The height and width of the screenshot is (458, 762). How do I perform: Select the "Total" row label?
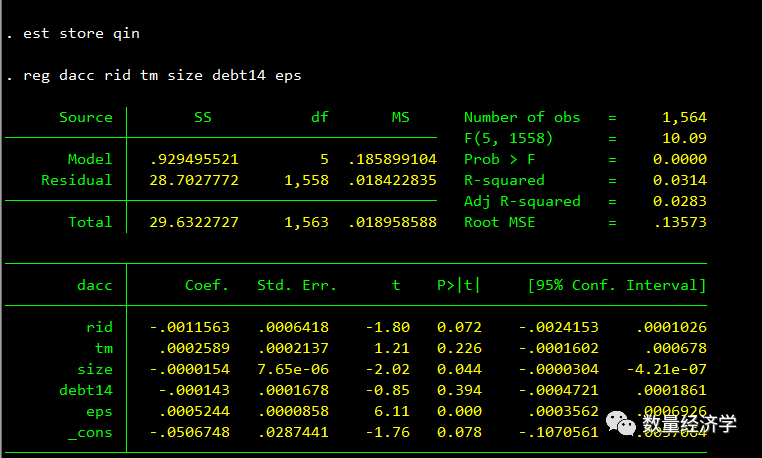click(90, 222)
